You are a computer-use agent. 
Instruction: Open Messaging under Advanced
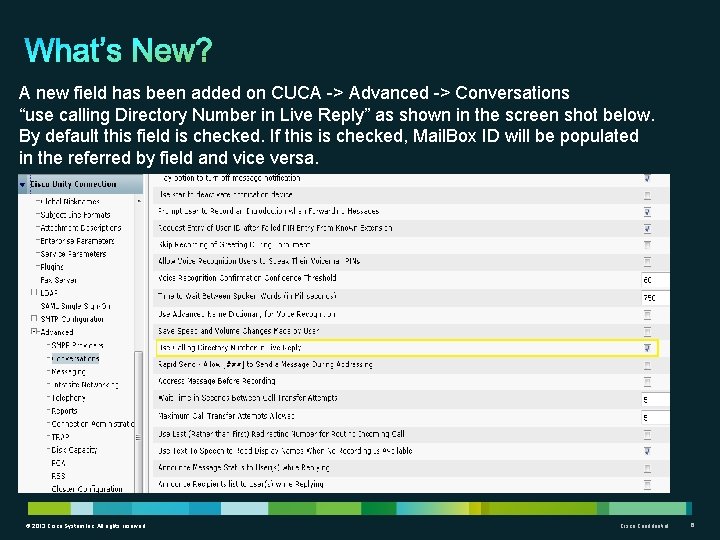tap(68, 371)
